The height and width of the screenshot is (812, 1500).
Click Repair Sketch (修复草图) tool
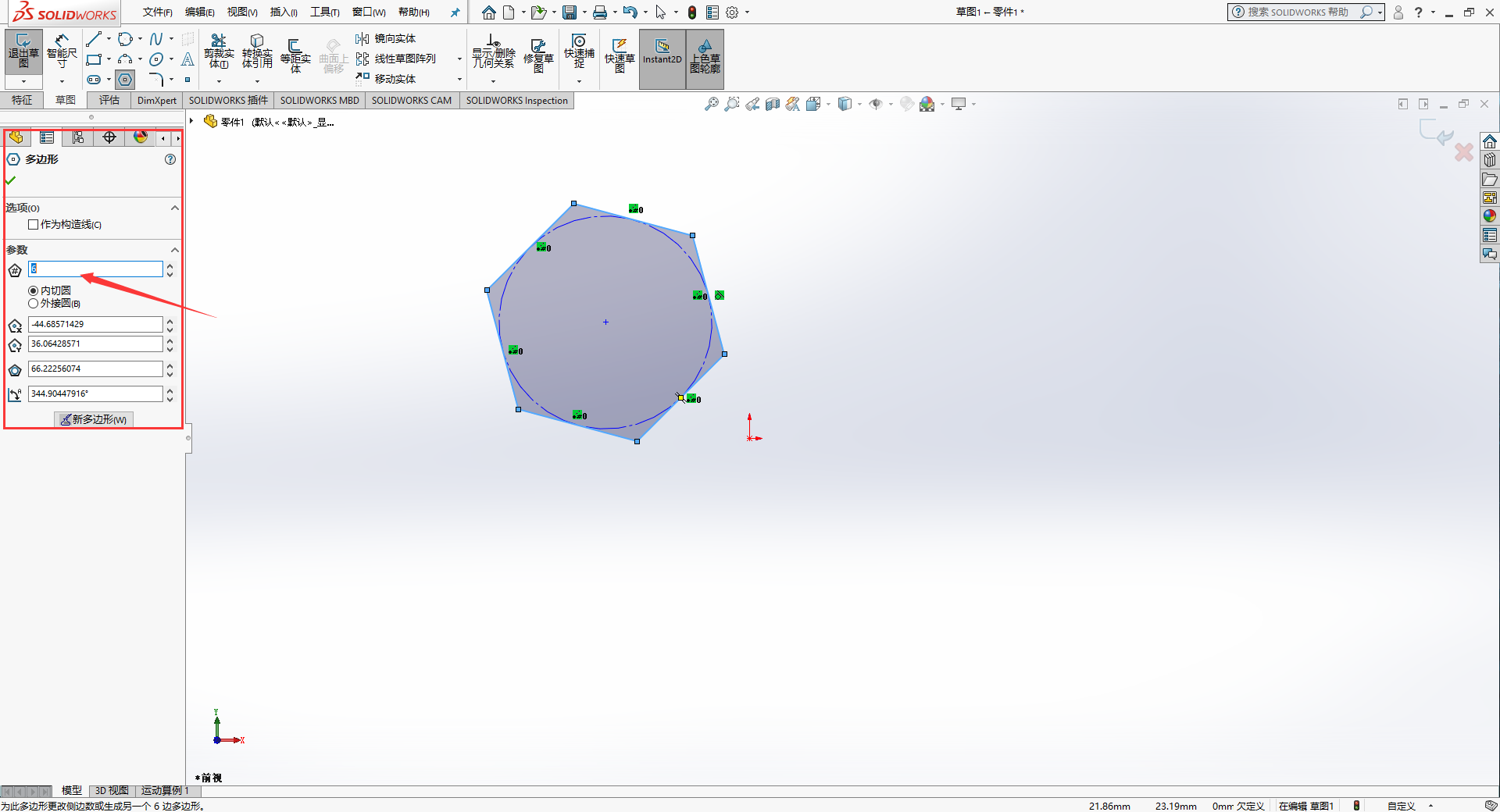pos(538,55)
